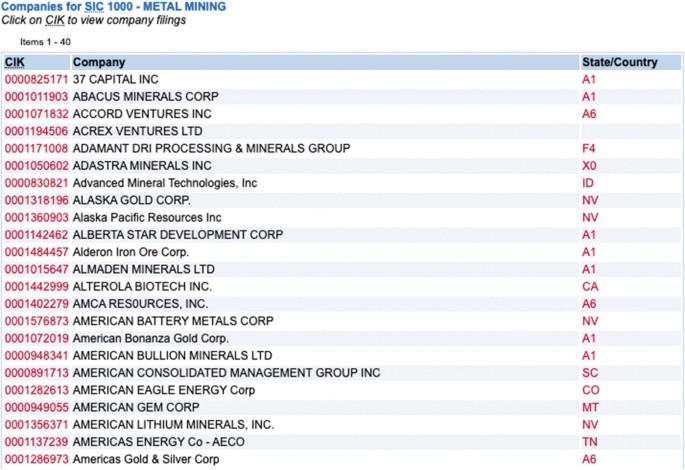
Task: Click state code NV for Alaska Pacific Resources
Action: pos(590,218)
